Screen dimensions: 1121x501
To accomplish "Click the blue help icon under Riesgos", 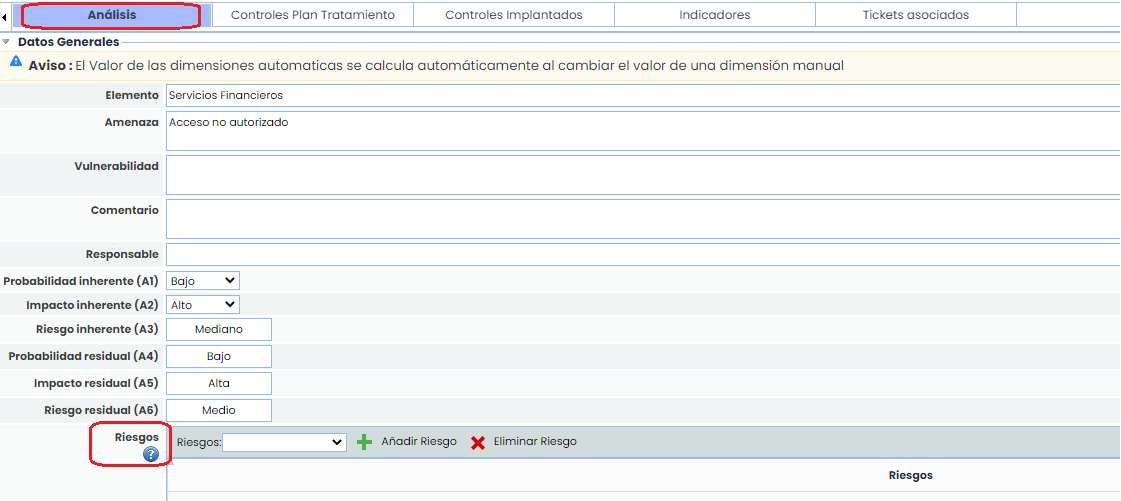I will coord(150,454).
